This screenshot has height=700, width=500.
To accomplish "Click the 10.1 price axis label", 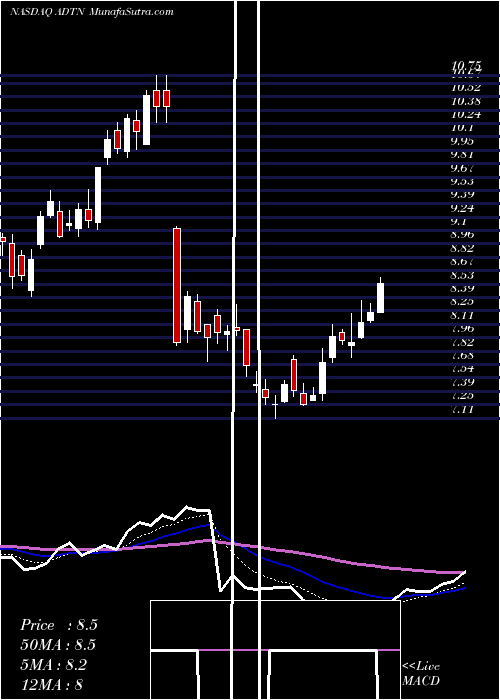I will tap(462, 128).
